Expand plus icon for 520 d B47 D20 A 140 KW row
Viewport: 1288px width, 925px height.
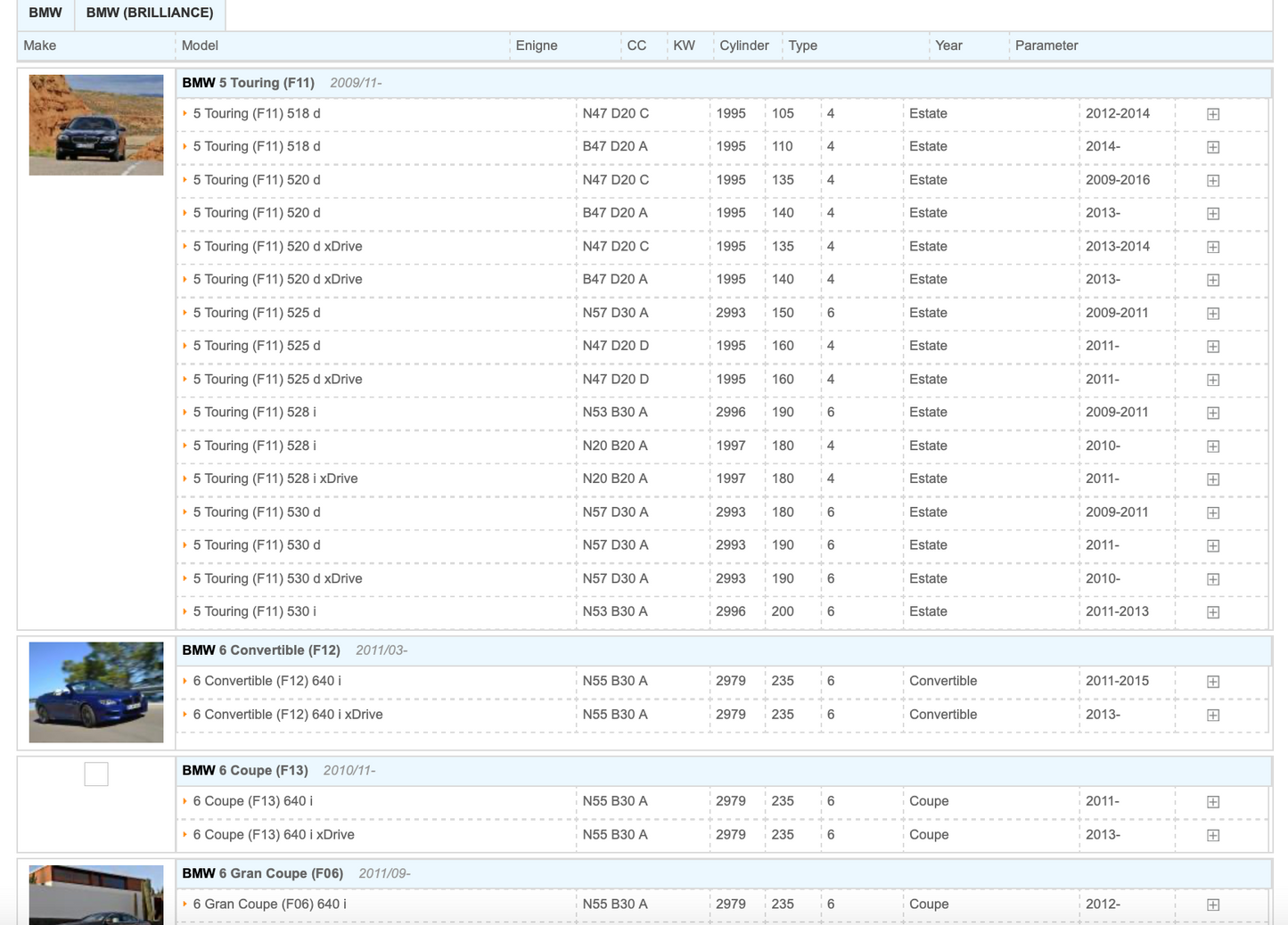click(x=1213, y=214)
